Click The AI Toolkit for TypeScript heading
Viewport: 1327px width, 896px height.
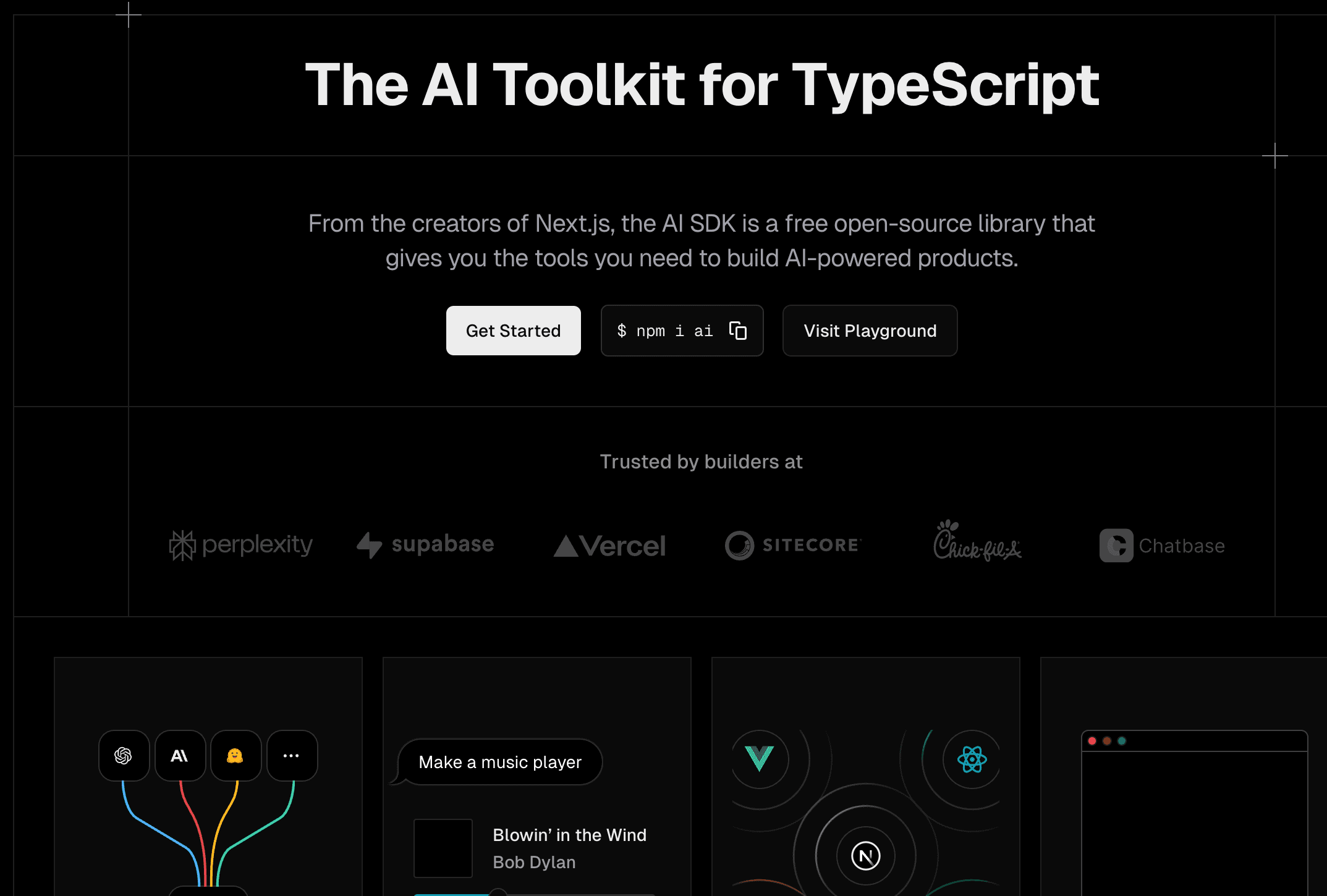[702, 85]
